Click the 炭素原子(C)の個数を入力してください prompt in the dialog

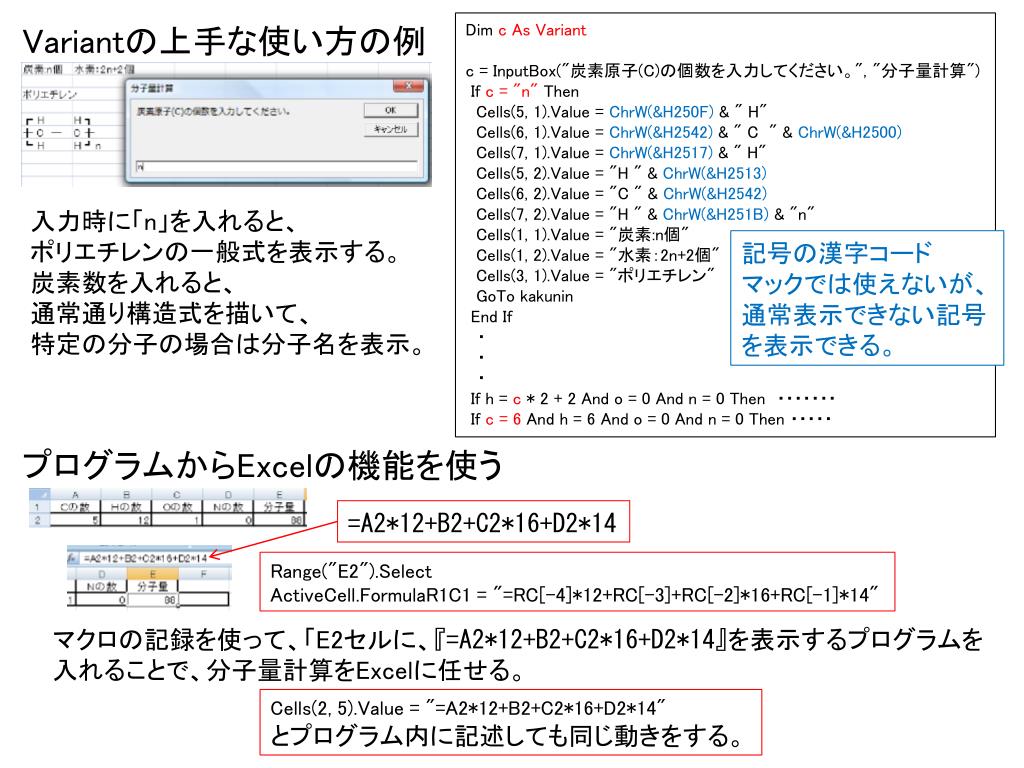(213, 112)
